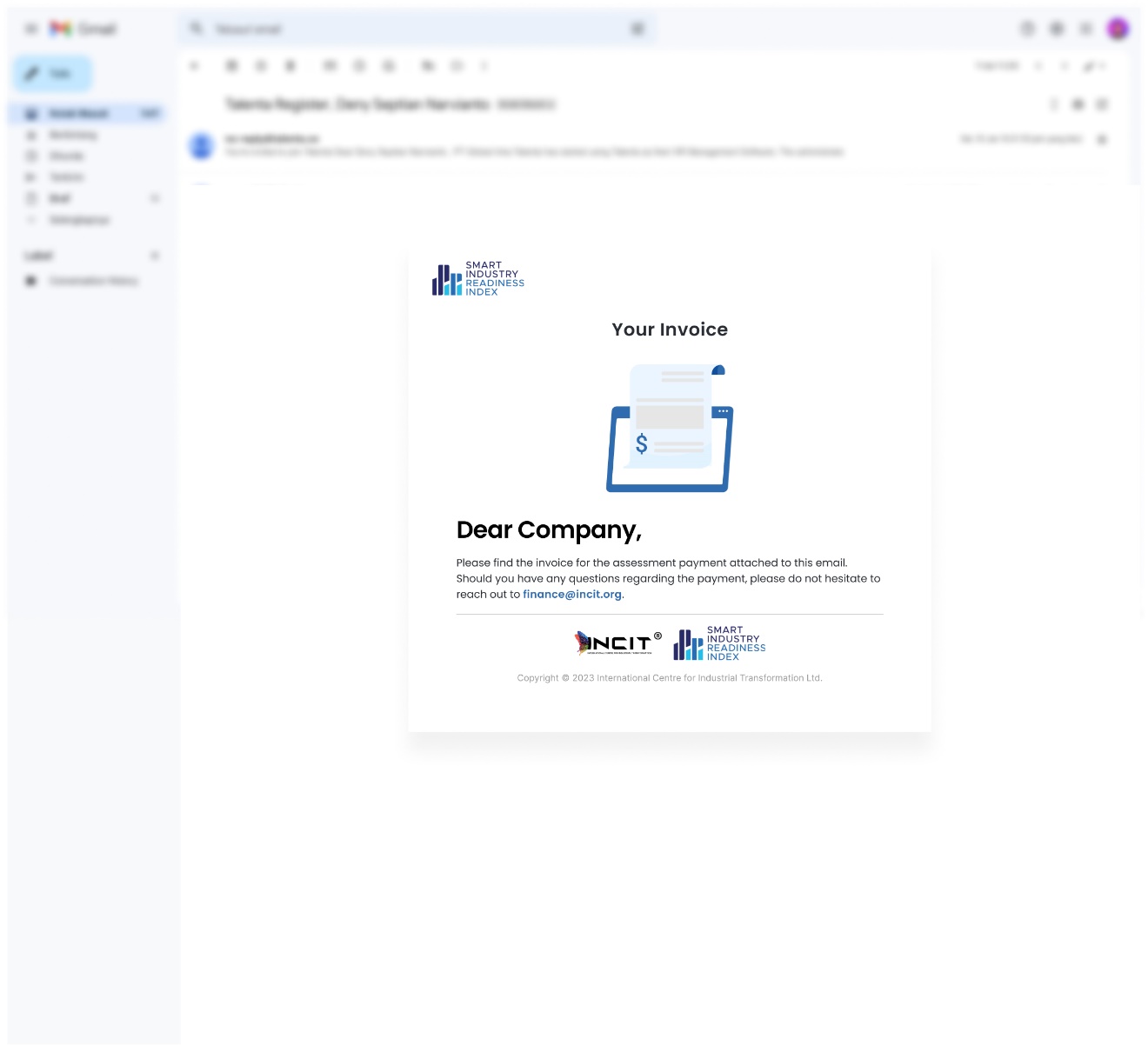This screenshot has width=1148, height=1052.
Task: Open Conversation History label
Action: (93, 281)
